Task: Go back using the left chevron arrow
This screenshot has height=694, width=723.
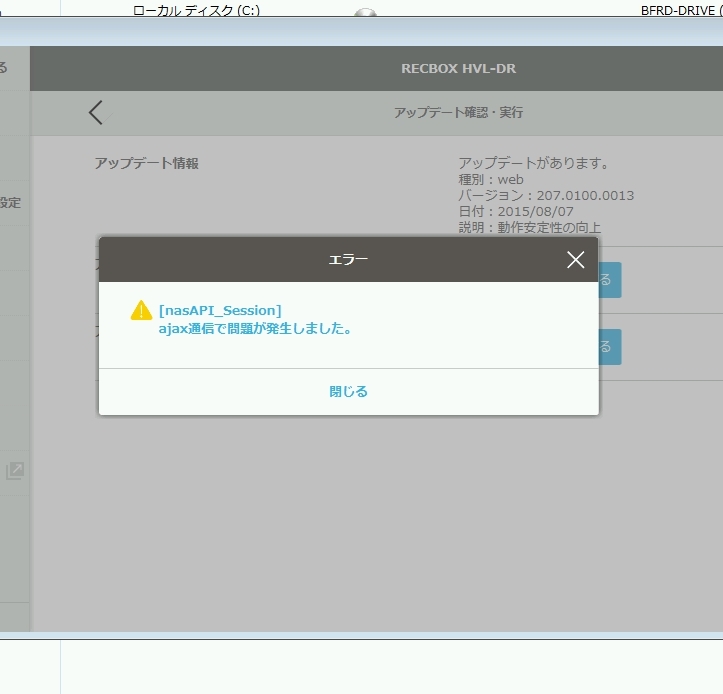Action: [x=96, y=113]
